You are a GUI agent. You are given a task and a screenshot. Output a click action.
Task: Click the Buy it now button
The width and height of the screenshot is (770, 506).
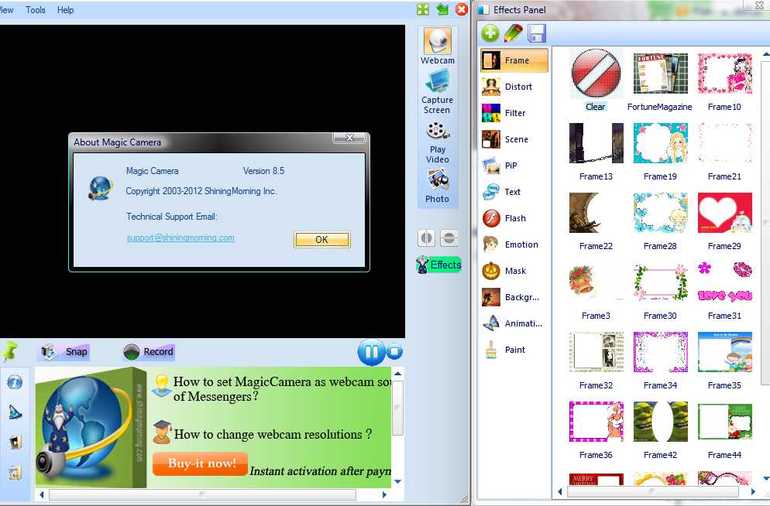click(x=200, y=464)
